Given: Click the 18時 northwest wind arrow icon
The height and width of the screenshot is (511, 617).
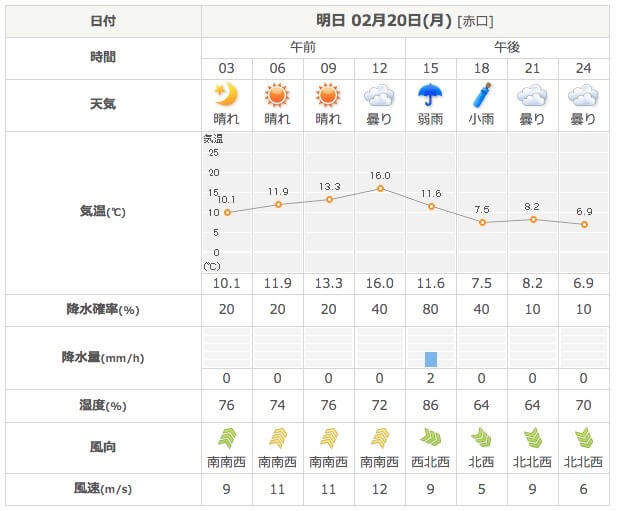Looking at the screenshot, I should click(x=482, y=437).
